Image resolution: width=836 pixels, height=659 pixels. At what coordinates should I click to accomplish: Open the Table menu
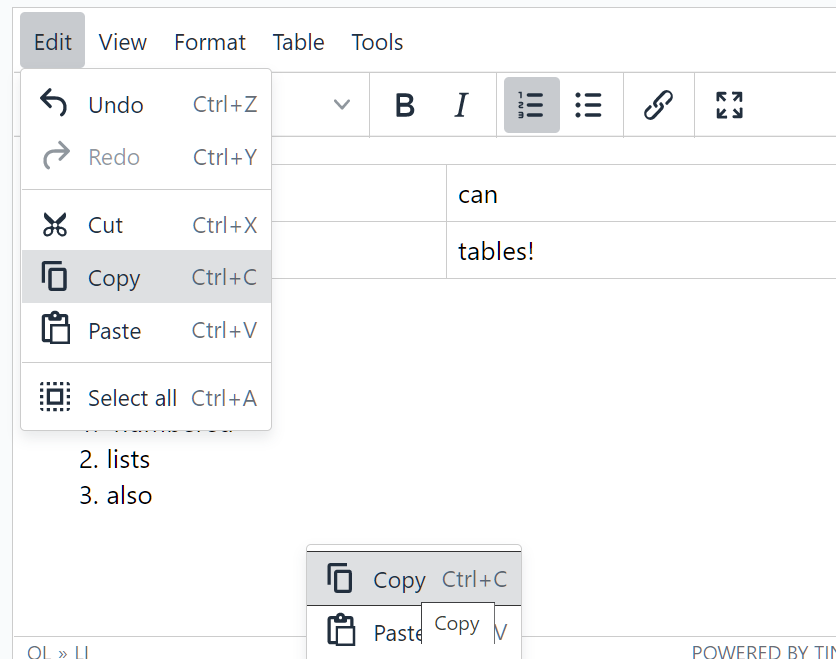tap(298, 42)
